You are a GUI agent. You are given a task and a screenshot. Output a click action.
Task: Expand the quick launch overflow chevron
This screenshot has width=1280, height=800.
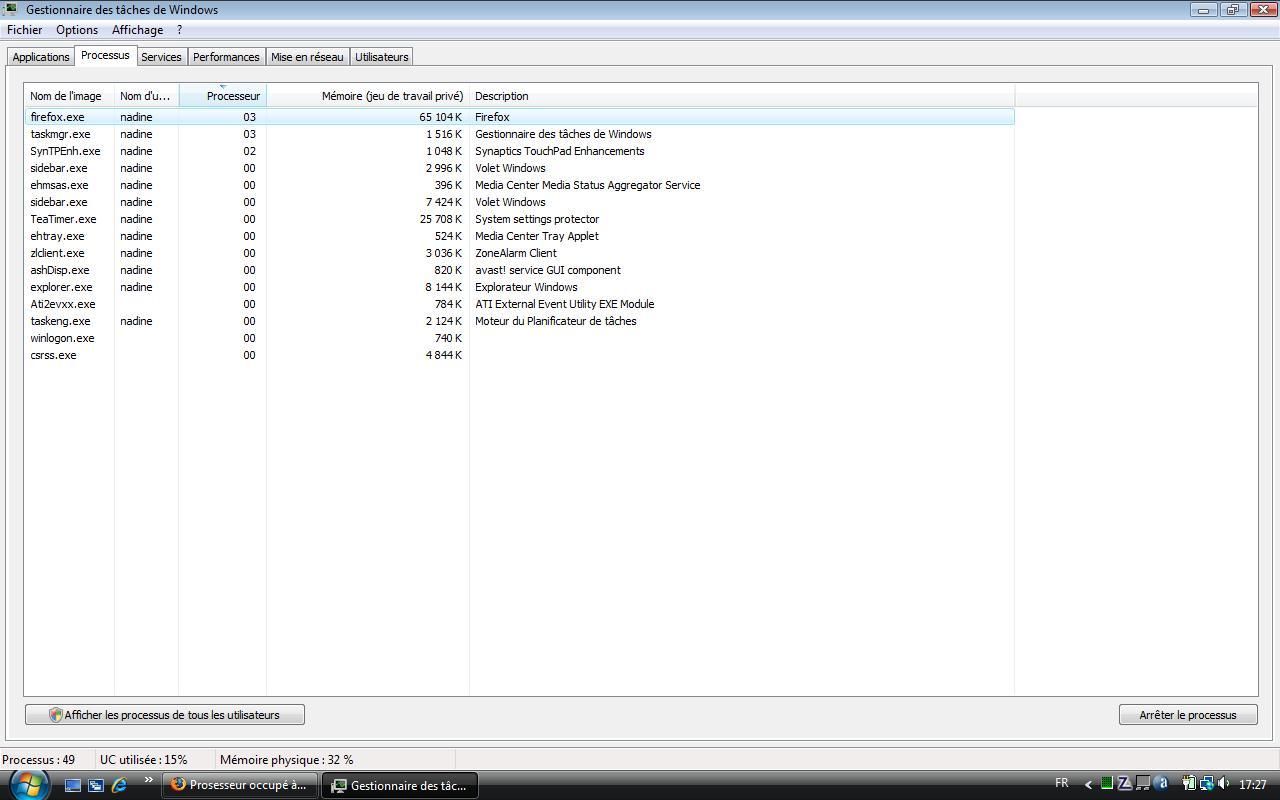click(148, 781)
